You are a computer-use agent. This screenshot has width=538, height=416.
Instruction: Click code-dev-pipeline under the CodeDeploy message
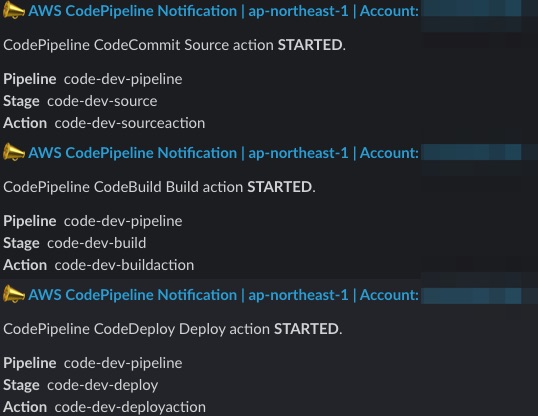click(x=123, y=363)
